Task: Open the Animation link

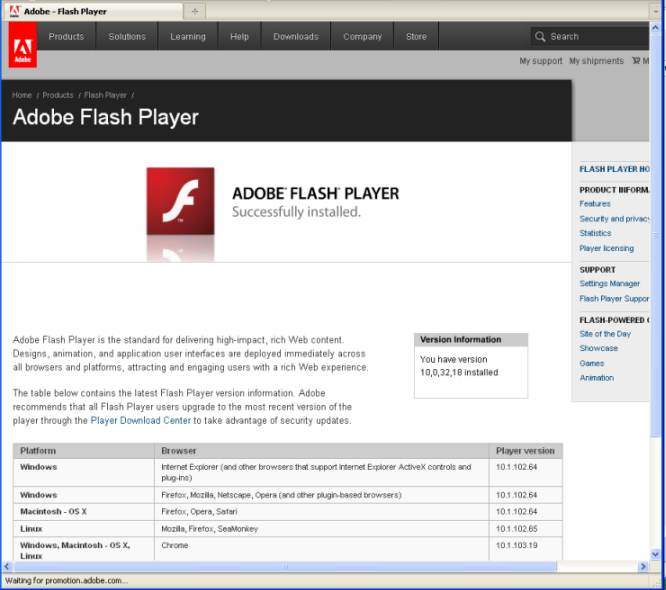Action: pyautogui.click(x=596, y=378)
